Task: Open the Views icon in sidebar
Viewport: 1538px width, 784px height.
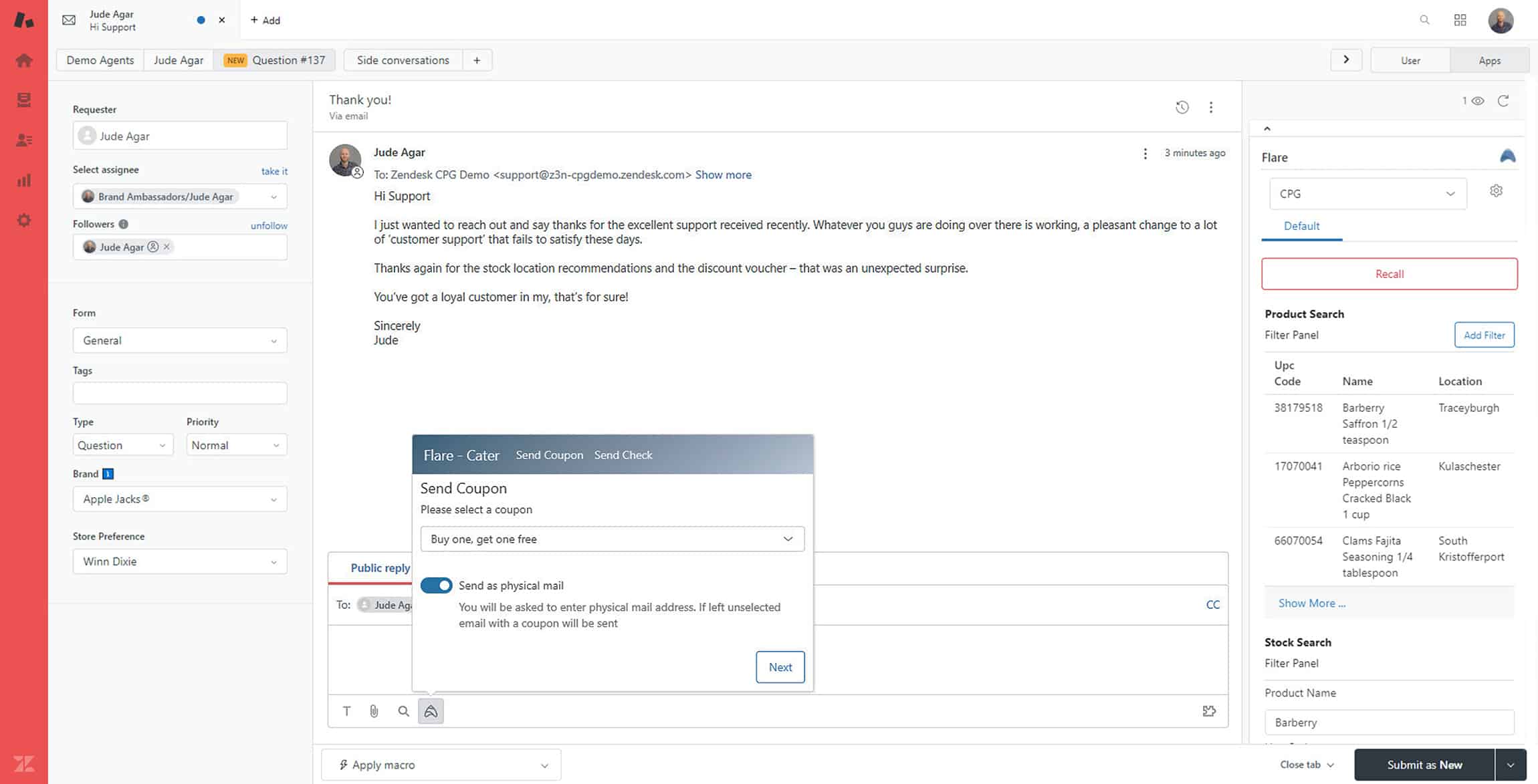Action: click(x=24, y=100)
